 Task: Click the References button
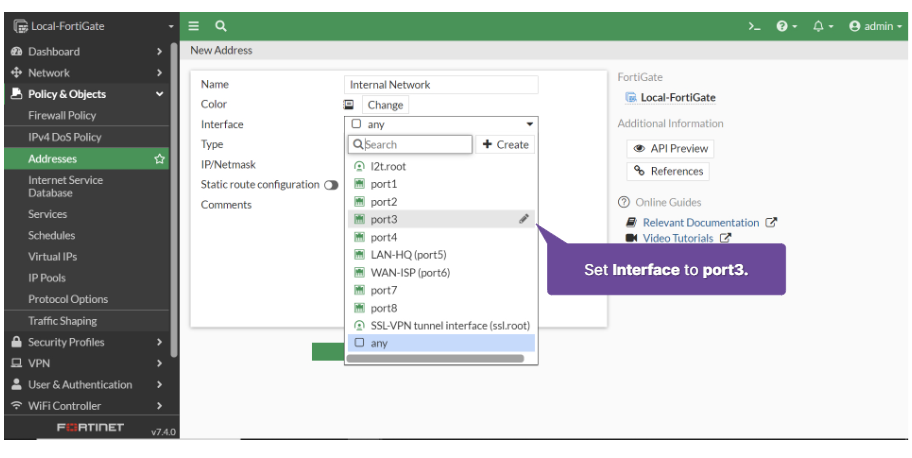[668, 171]
